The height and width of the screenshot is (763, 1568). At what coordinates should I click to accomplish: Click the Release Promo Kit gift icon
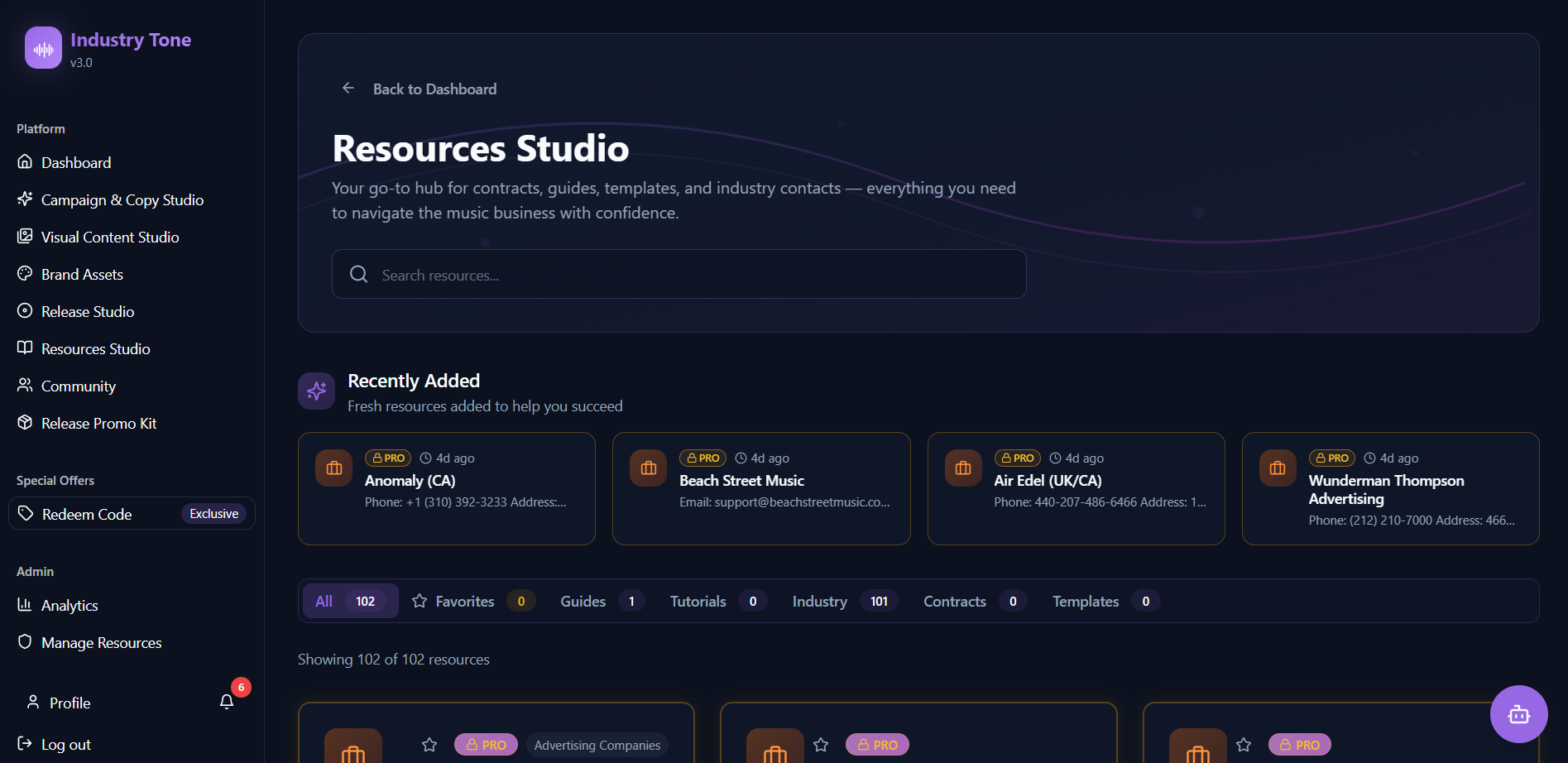[x=25, y=422]
